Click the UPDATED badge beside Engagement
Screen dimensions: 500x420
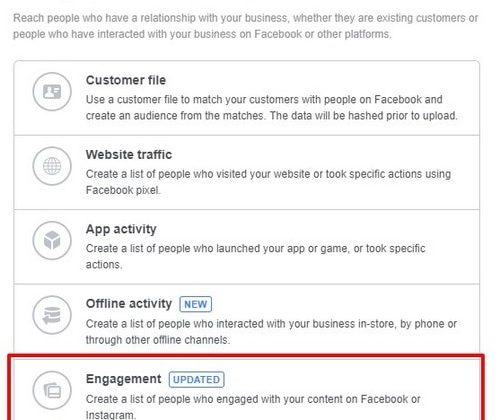click(196, 380)
